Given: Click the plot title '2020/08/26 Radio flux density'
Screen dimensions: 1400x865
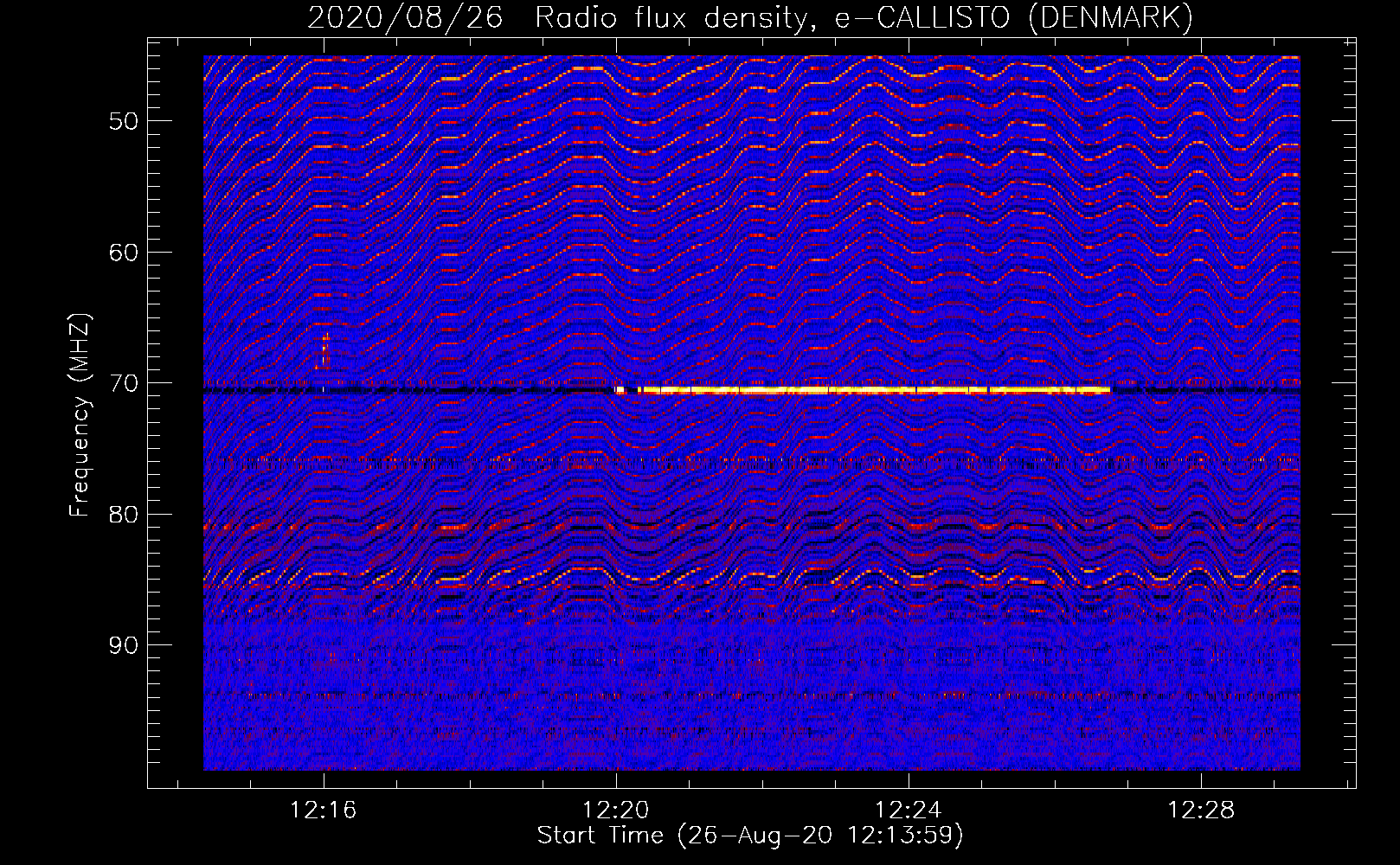Looking at the screenshot, I should 750,17.
